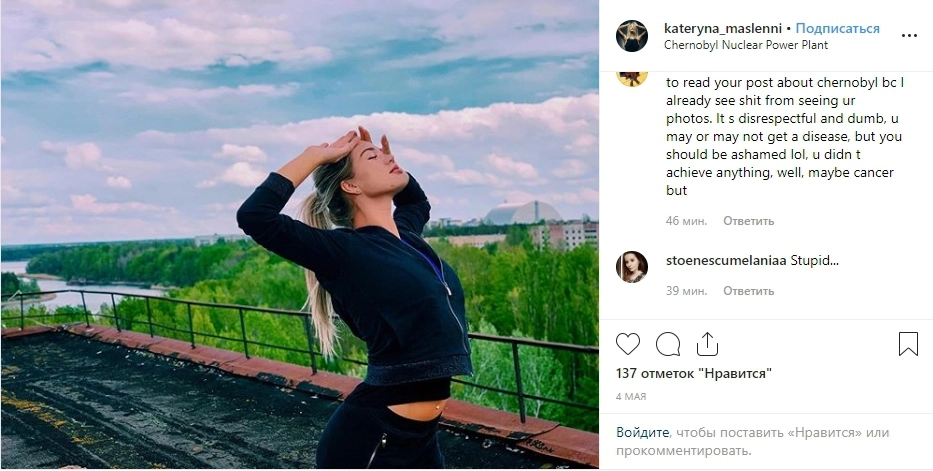Click stoenescumelaniaa's commenter avatar
933x471 pixels.
click(x=631, y=266)
